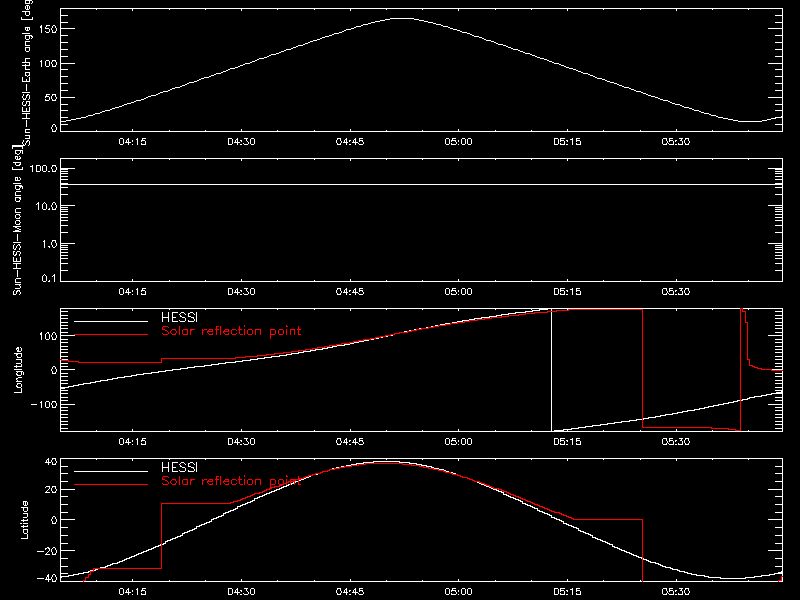Click 04:30 tick under Longitude plot
The height and width of the screenshot is (600, 800).
click(241, 441)
